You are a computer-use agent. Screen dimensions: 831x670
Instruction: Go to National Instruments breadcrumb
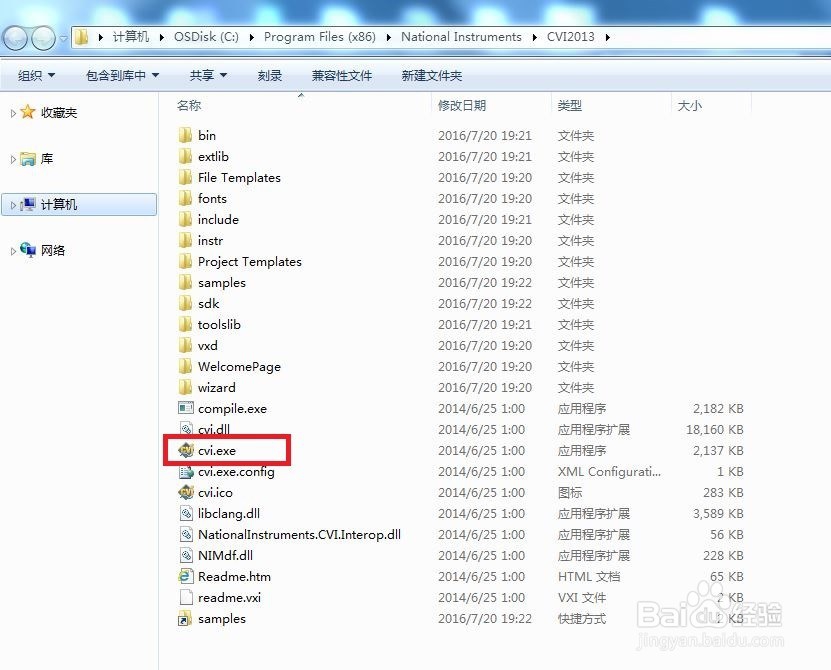pyautogui.click(x=461, y=37)
